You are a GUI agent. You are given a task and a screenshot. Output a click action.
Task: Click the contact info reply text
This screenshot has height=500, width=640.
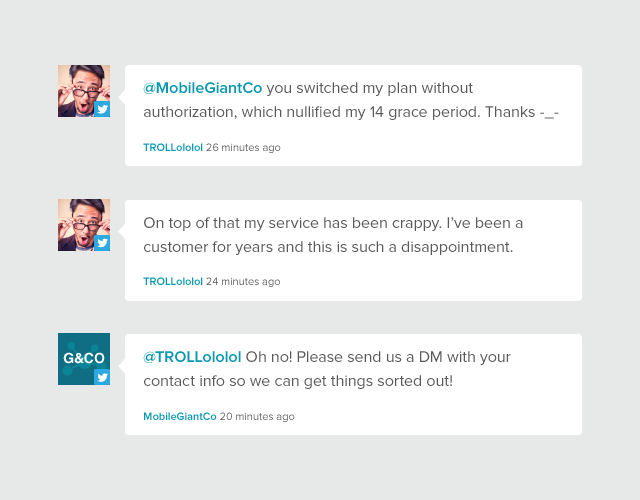(x=327, y=369)
